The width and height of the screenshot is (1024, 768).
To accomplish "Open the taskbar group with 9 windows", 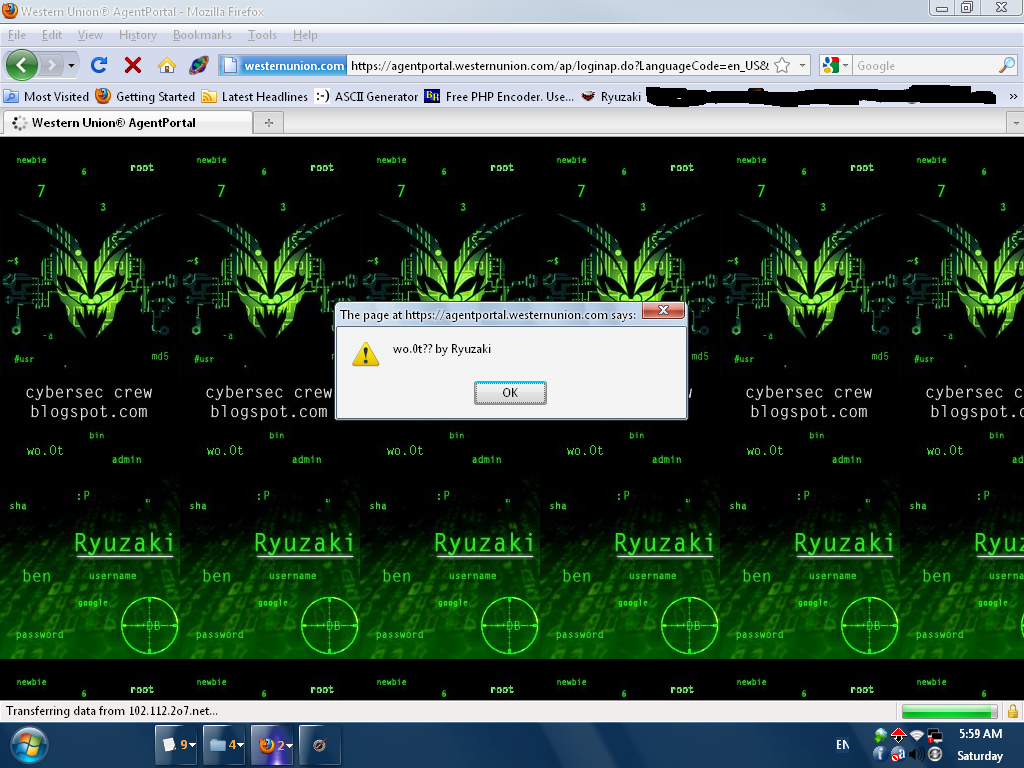I will pyautogui.click(x=178, y=744).
